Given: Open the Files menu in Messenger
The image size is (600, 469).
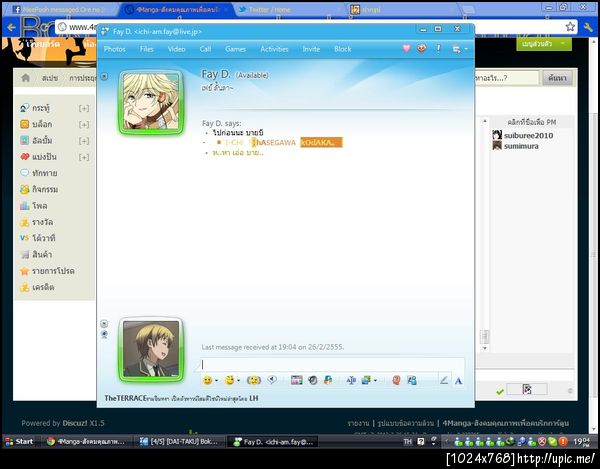Looking at the screenshot, I should (146, 49).
